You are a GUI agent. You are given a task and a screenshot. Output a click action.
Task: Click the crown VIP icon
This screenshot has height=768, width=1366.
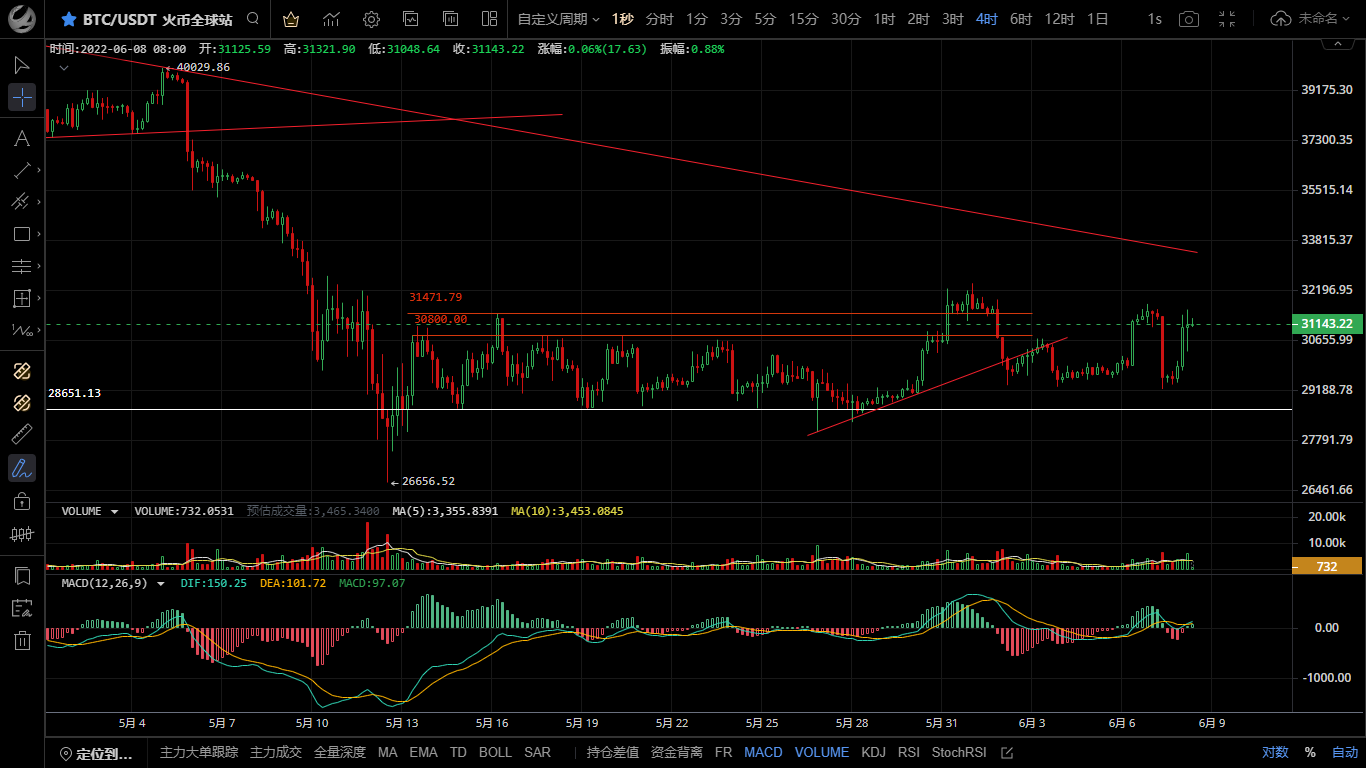(290, 19)
